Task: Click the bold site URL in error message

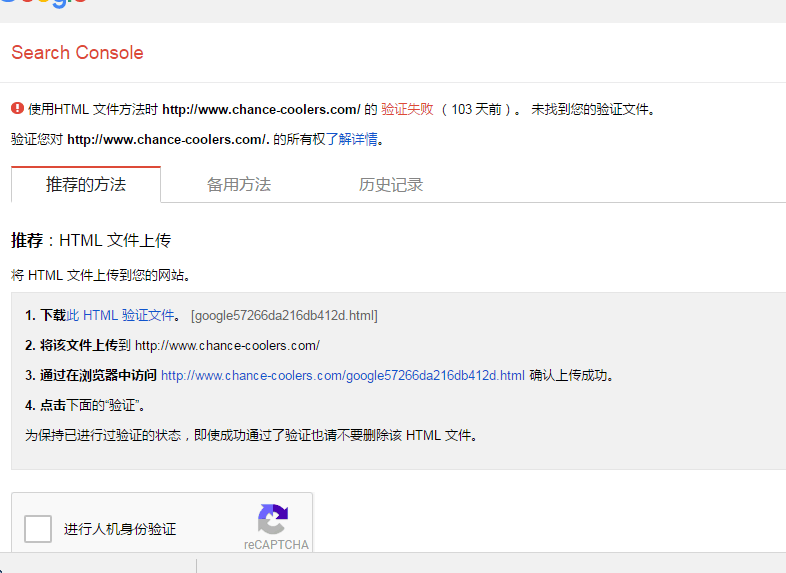Action: click(261, 109)
